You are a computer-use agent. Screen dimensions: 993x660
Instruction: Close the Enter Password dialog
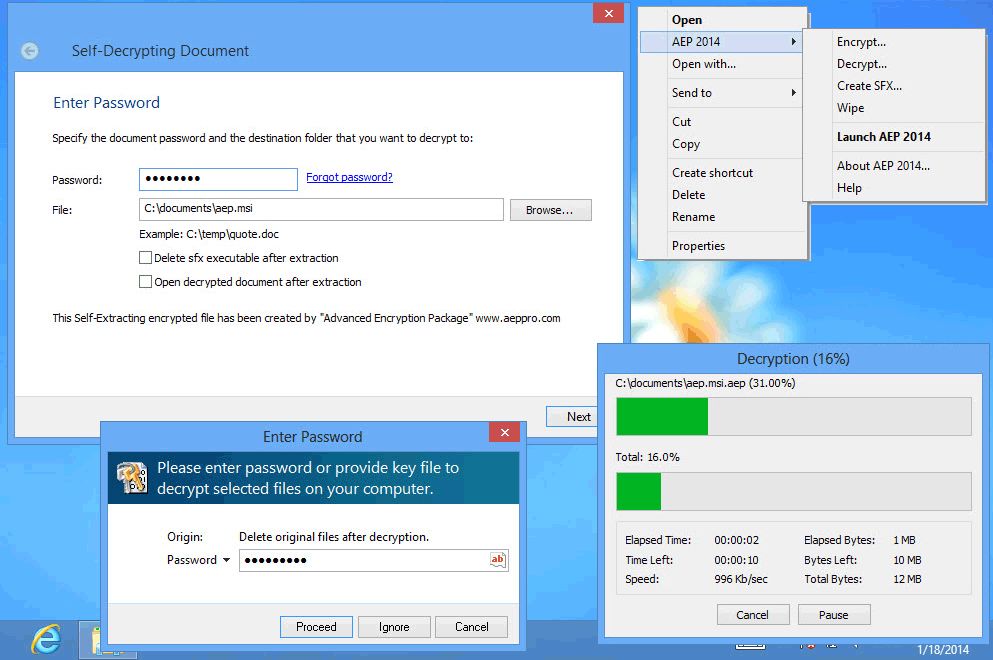(x=504, y=432)
